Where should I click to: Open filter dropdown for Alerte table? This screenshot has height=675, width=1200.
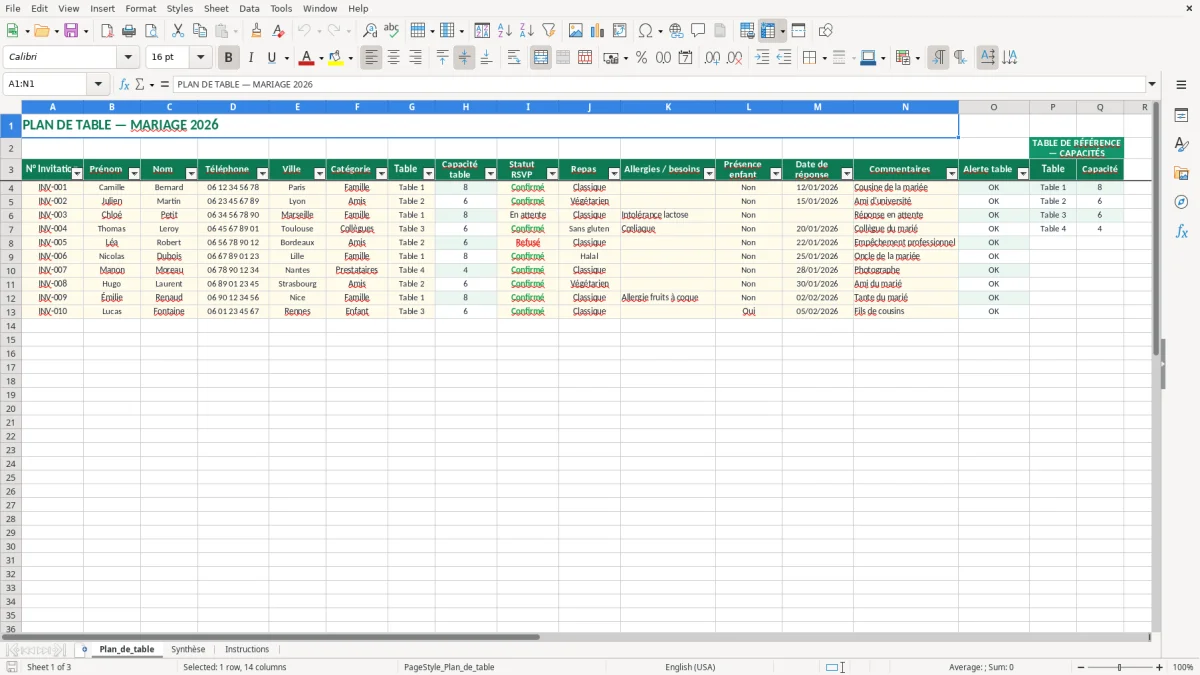(x=1023, y=174)
